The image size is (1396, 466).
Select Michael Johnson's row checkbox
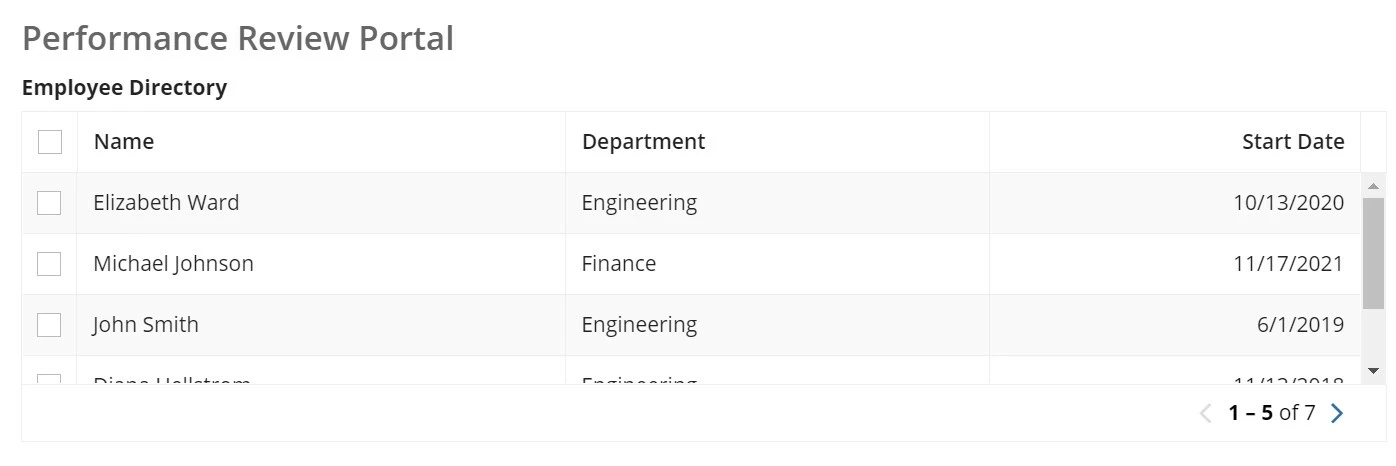click(49, 264)
